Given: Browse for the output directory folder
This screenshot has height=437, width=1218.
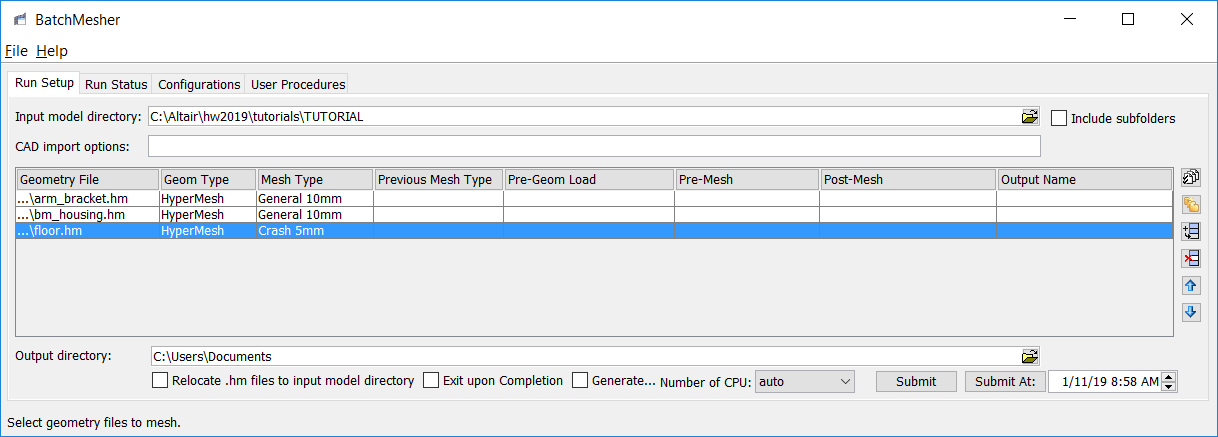Looking at the screenshot, I should click(1030, 356).
